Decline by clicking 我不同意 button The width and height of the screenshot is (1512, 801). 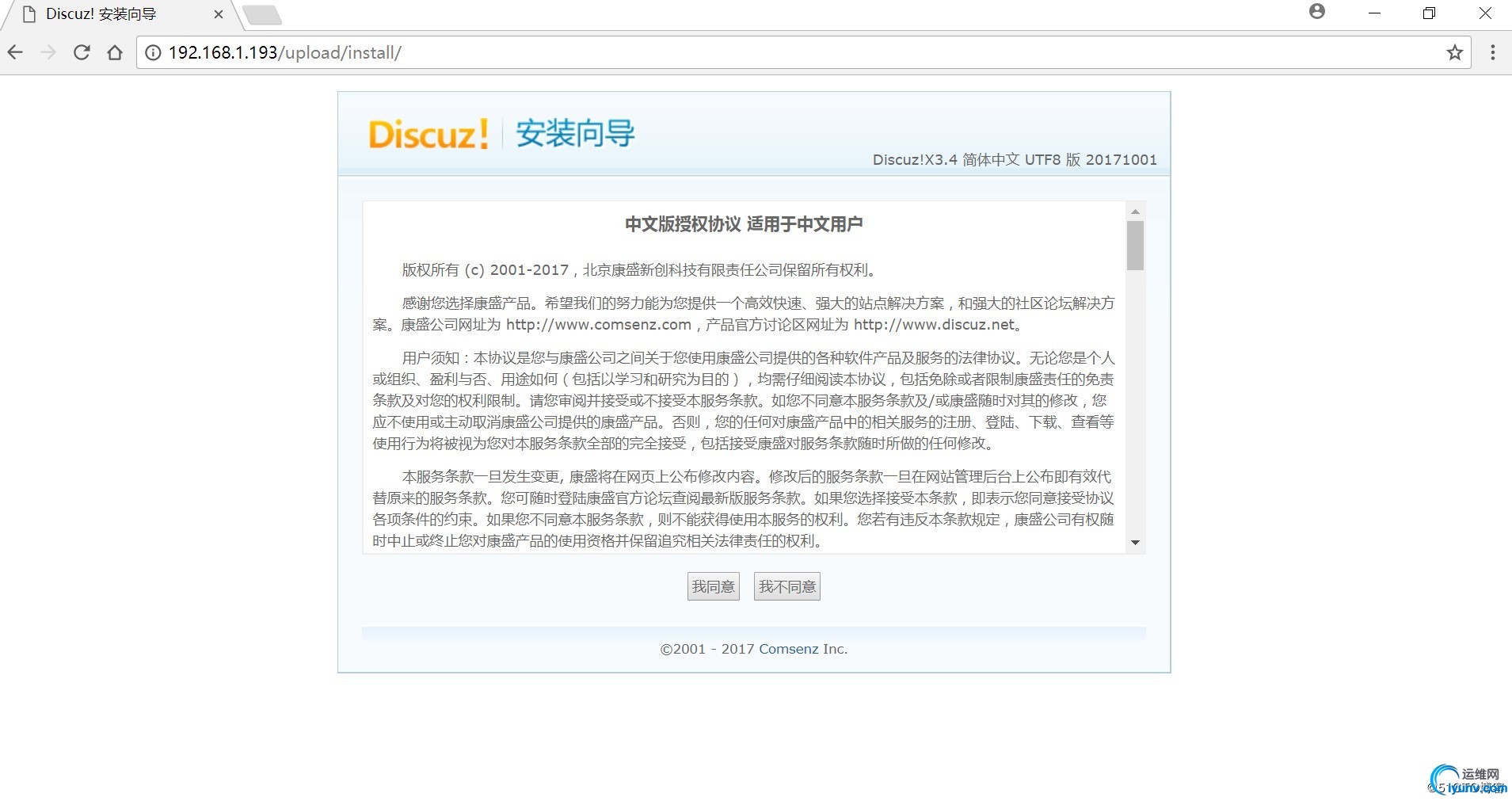click(786, 586)
